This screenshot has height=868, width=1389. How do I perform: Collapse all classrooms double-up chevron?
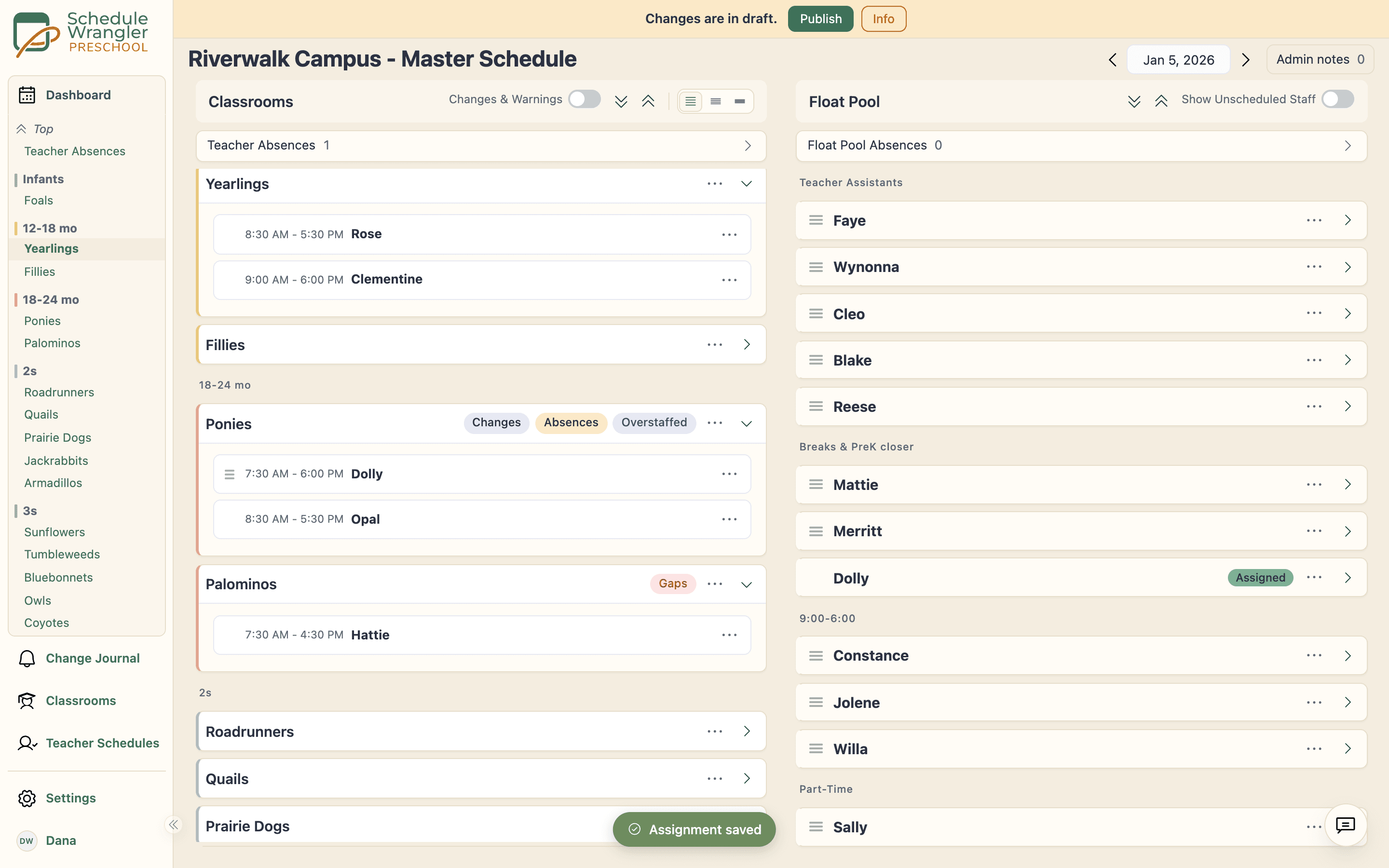coord(648,102)
